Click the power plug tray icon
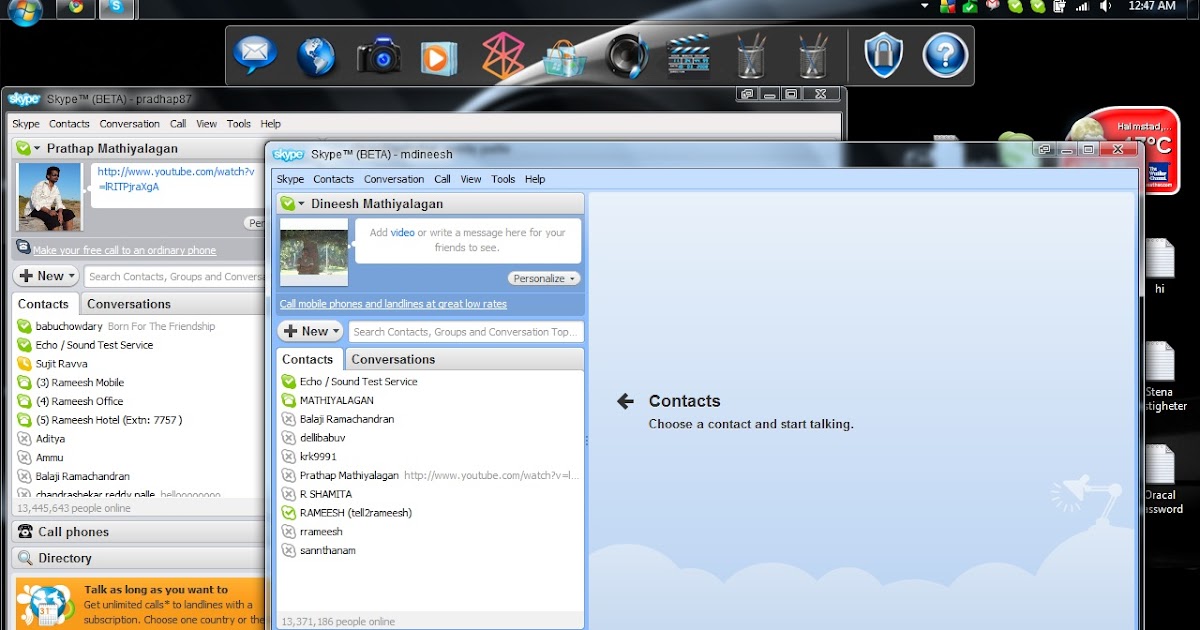Viewport: 1200px width, 630px height. 1061,6
